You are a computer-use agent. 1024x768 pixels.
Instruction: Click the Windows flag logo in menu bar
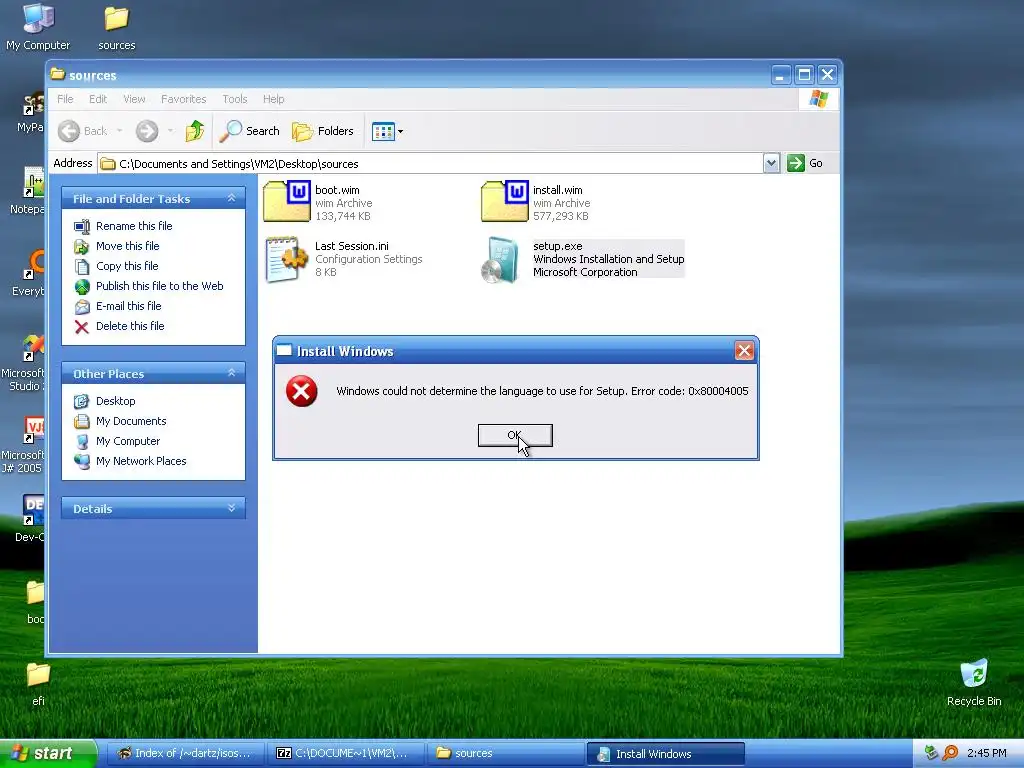pos(818,99)
